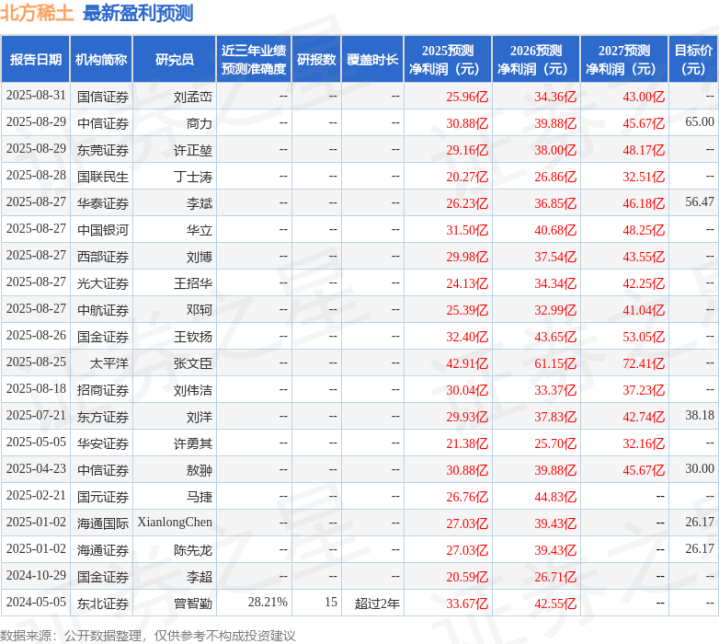Viewport: 719px width, 644px height.
Task: Click analyst name 敖翀
Action: 199,470
